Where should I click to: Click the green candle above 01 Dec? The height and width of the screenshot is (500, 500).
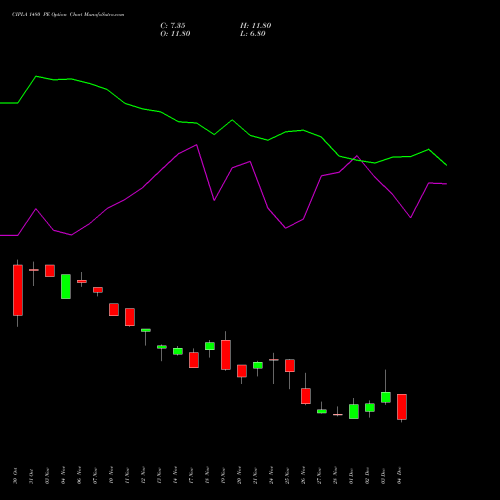354,412
